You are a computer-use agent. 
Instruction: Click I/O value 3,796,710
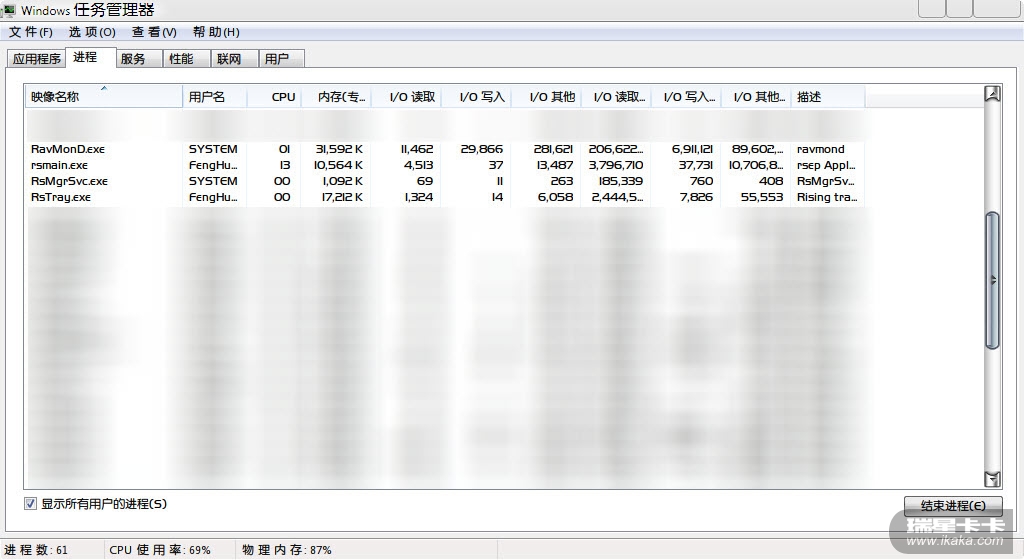615,165
